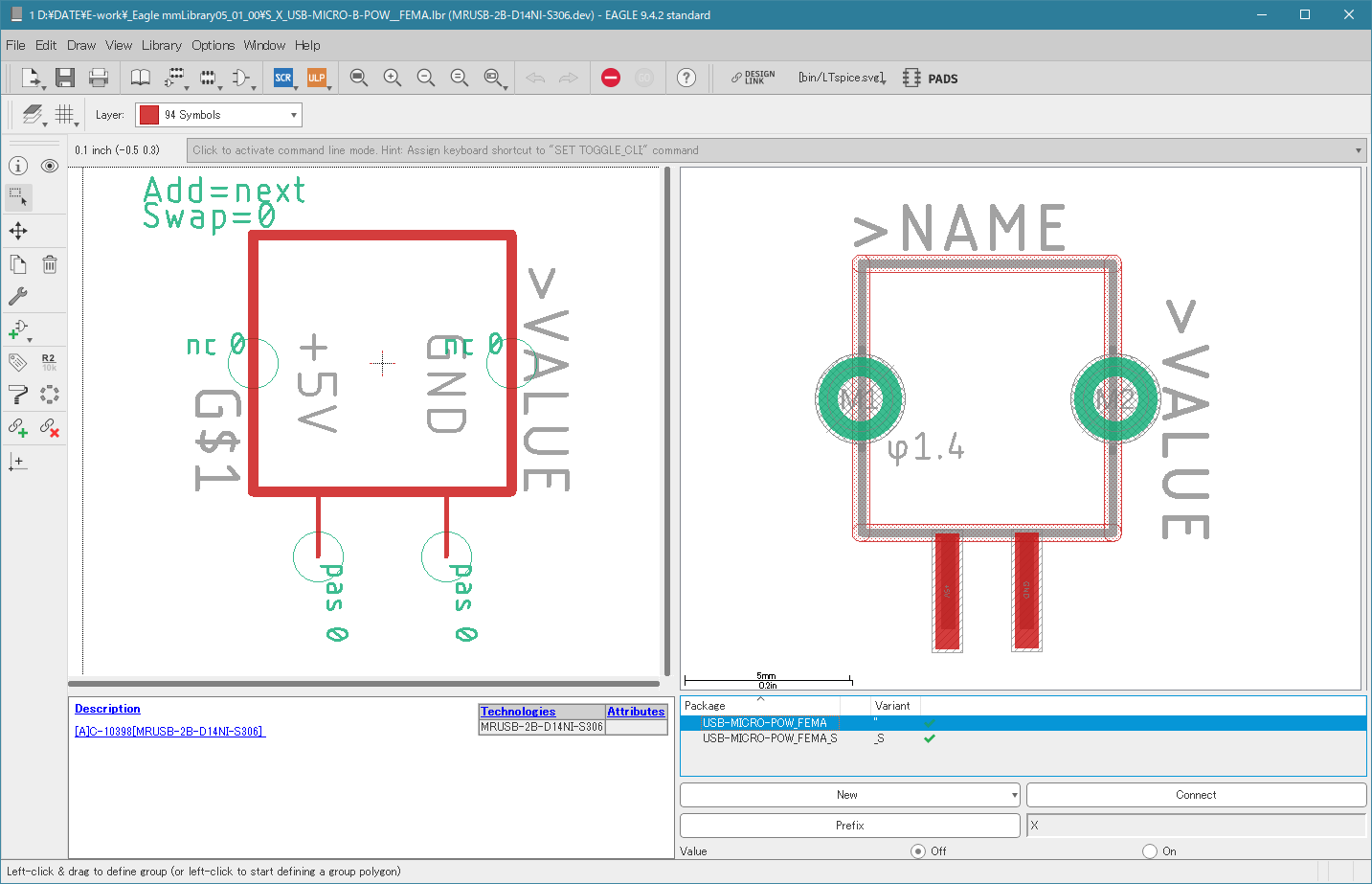Open the ULP user language program icon
This screenshot has height=884, width=1372.
pos(317,79)
